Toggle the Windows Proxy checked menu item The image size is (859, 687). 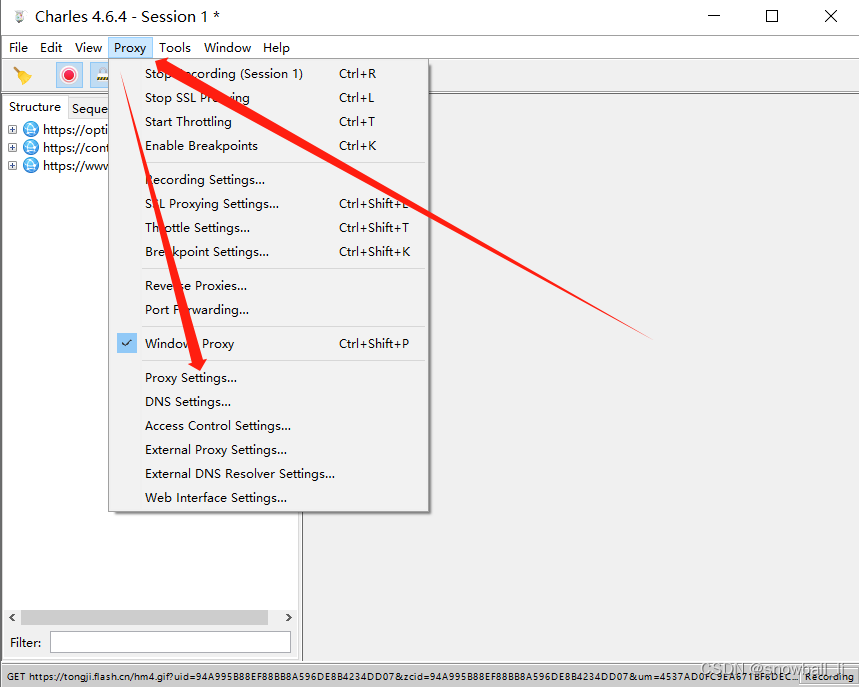coord(268,344)
